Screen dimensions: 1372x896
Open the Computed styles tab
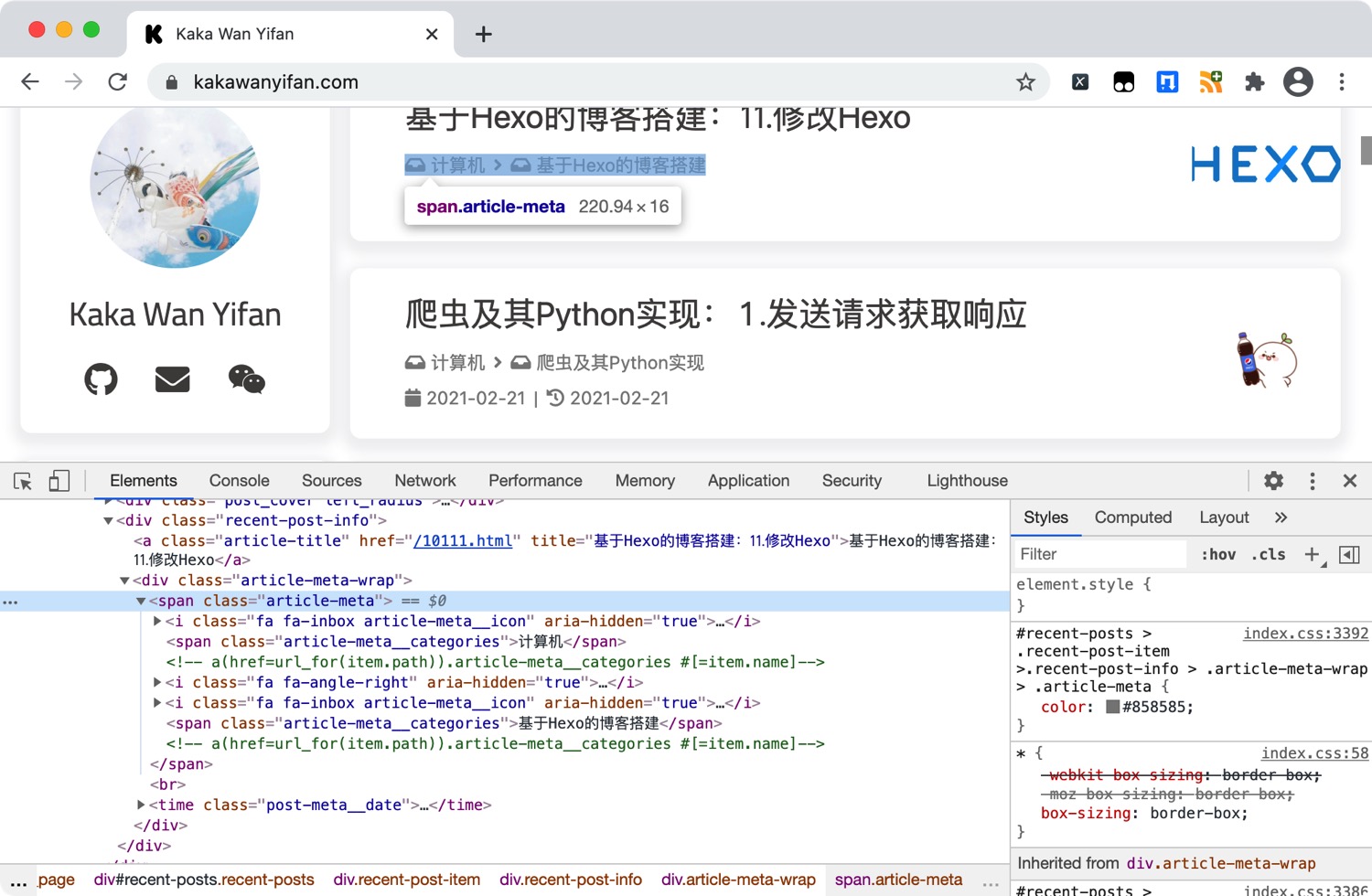(x=1132, y=517)
